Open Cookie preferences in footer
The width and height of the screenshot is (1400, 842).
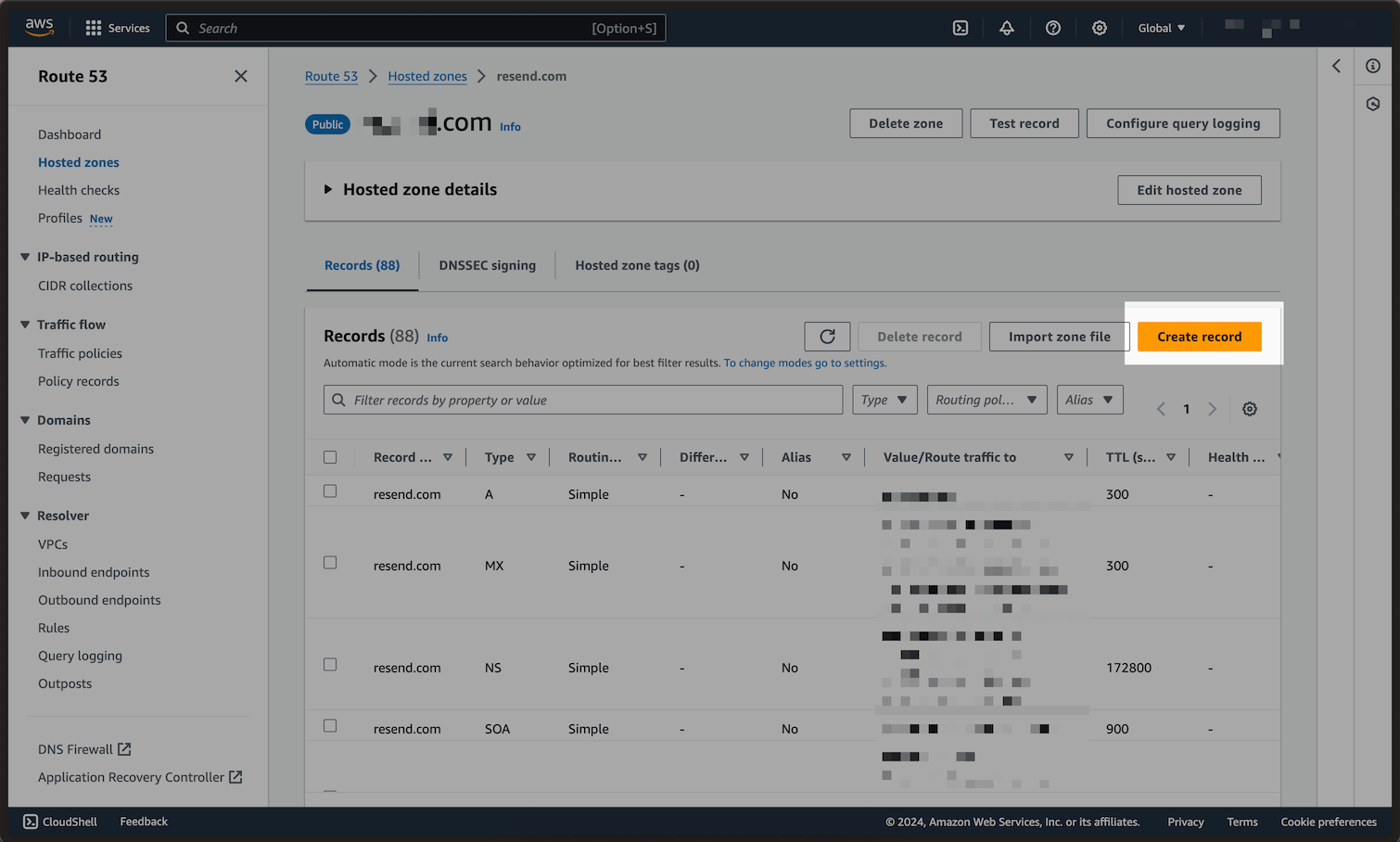click(1329, 822)
